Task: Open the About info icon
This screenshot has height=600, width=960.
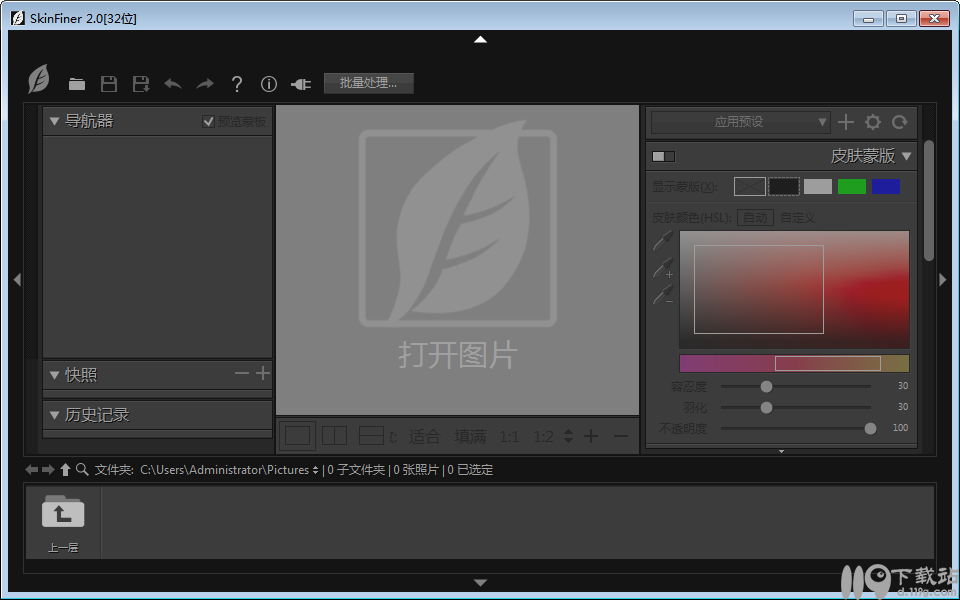Action: point(269,84)
